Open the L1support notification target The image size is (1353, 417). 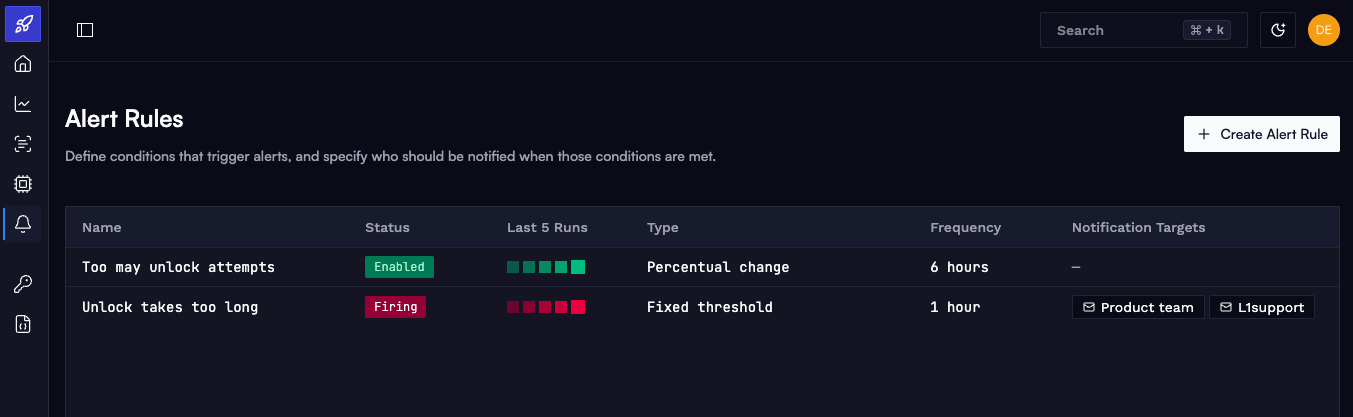[1262, 307]
